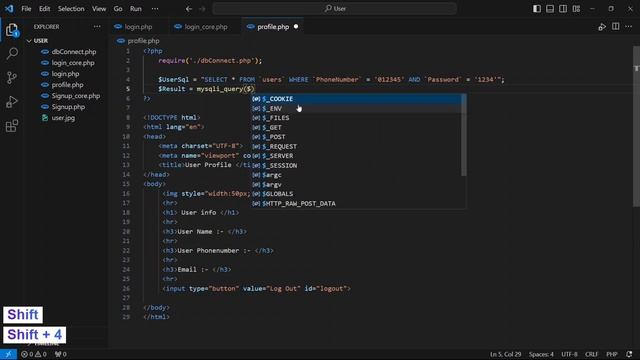Select $_SERVER suggestion
Image resolution: width=640 pixels, height=360 pixels.
[x=356, y=156]
